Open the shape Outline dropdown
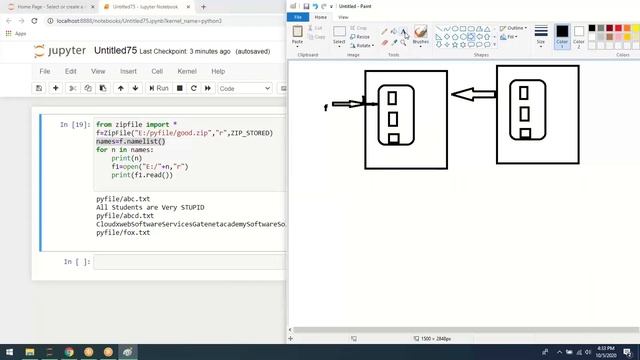This screenshot has width=640, height=360. [x=513, y=28]
